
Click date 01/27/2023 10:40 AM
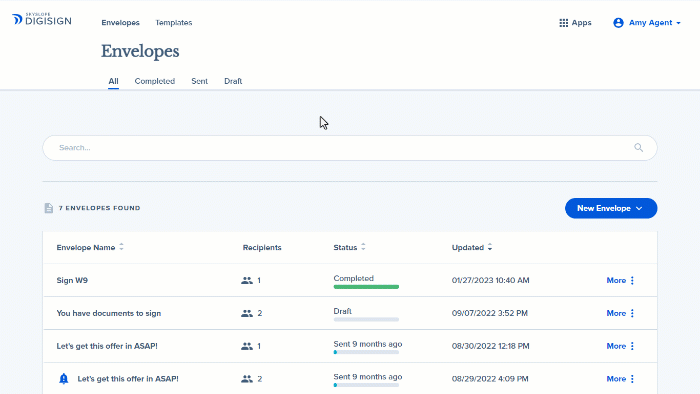tap(491, 281)
